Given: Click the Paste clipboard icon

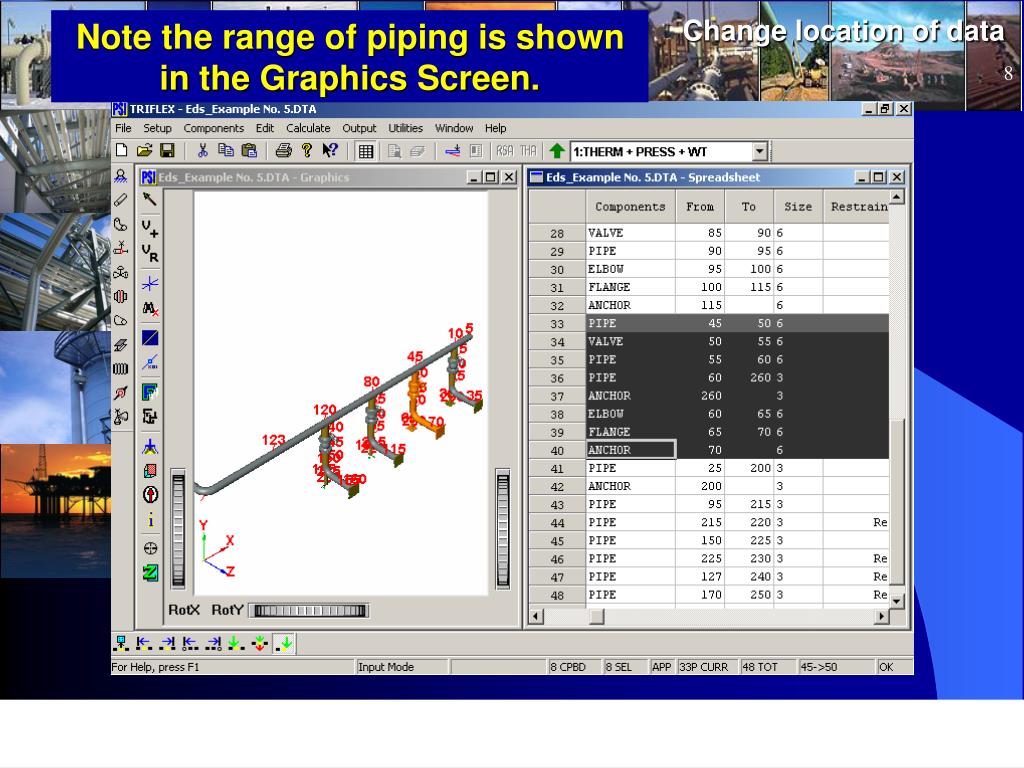Looking at the screenshot, I should pyautogui.click(x=249, y=151).
